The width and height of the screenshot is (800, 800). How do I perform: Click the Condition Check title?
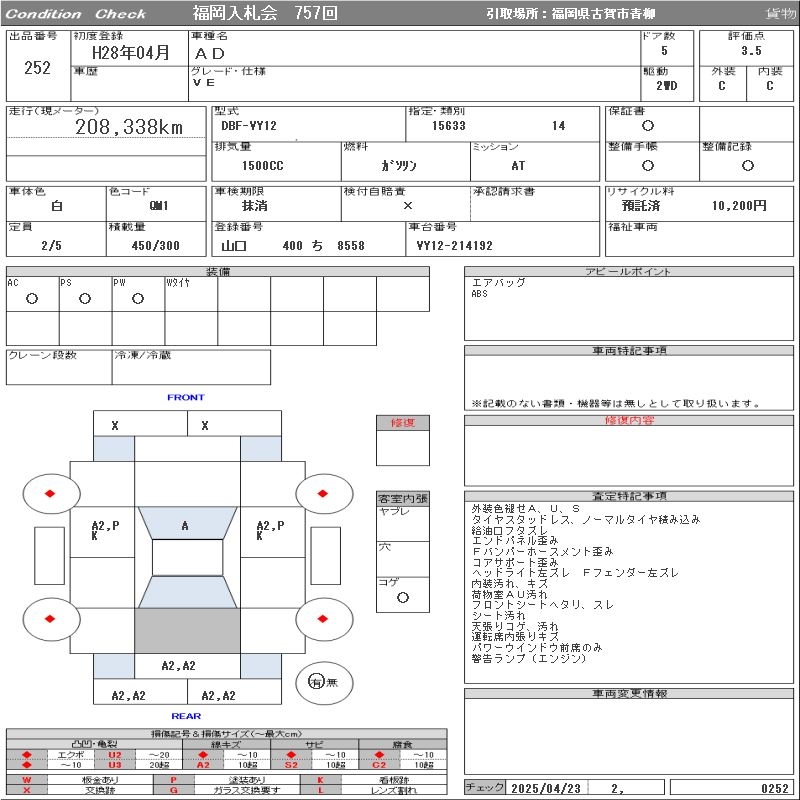(76, 14)
